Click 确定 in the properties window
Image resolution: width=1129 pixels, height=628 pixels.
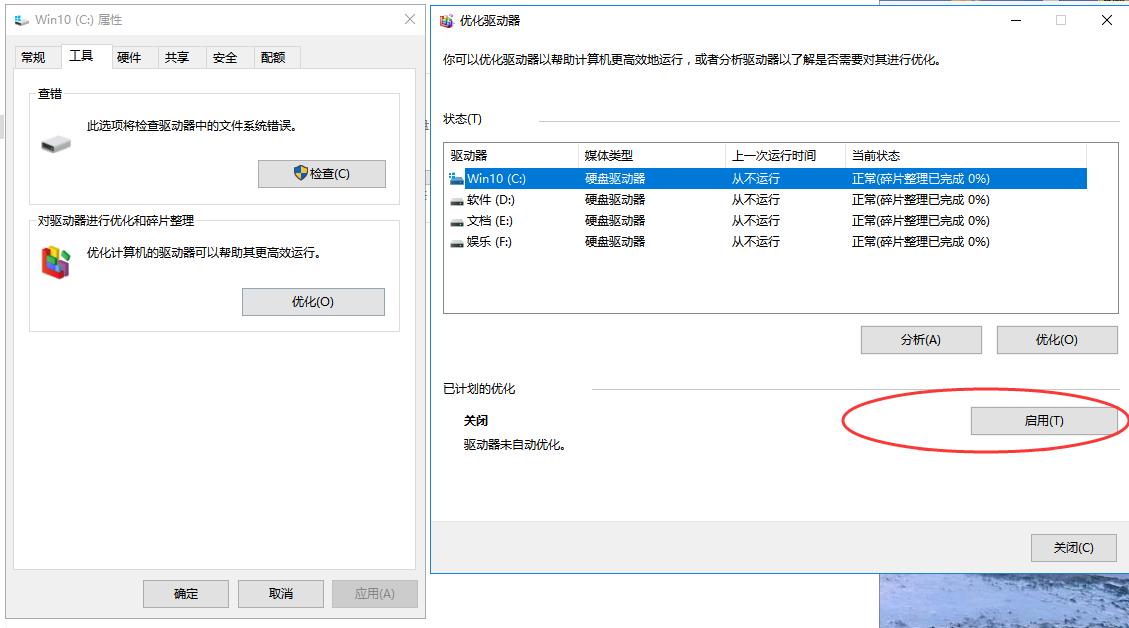186,593
